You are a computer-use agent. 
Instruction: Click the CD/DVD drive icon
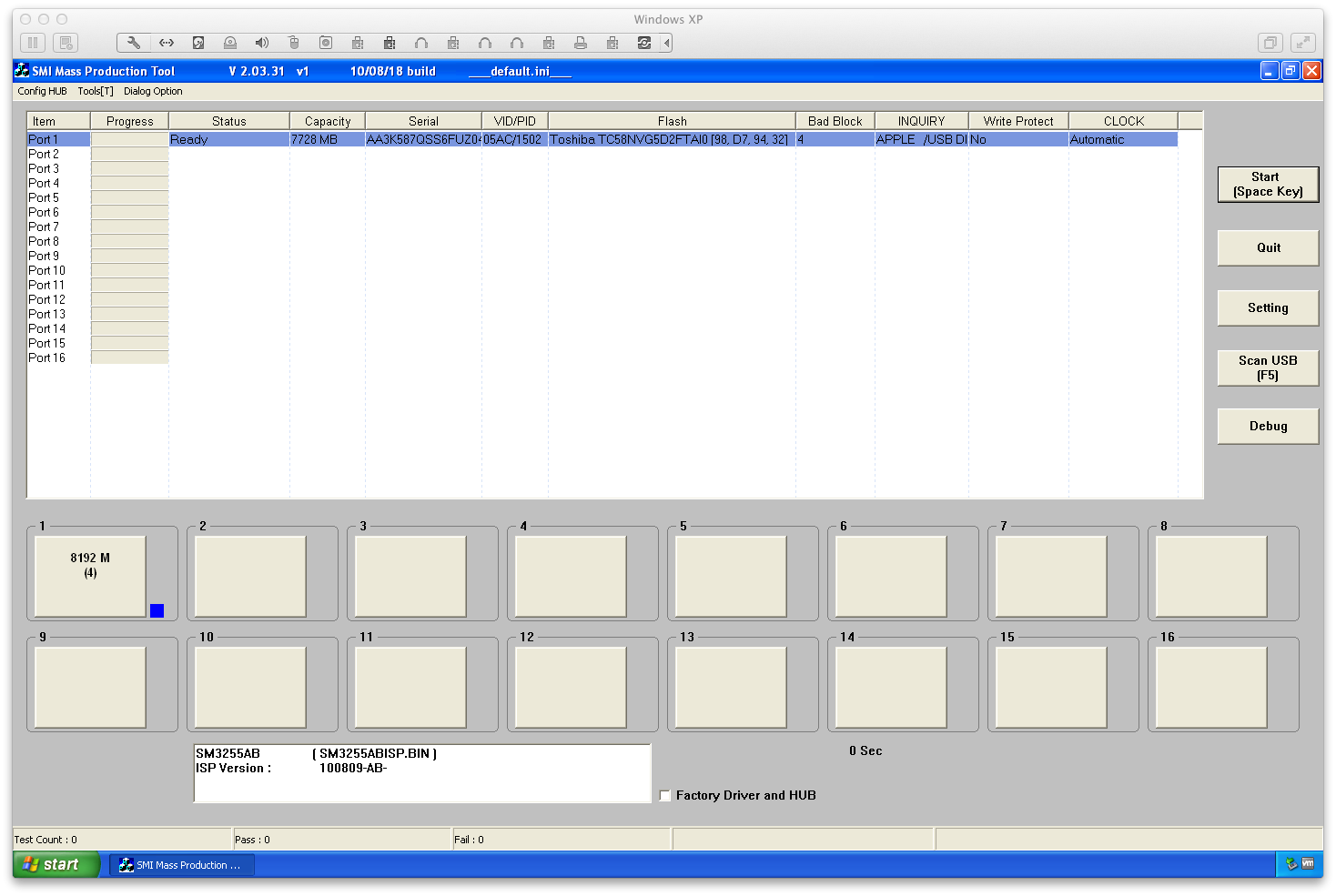(x=230, y=43)
